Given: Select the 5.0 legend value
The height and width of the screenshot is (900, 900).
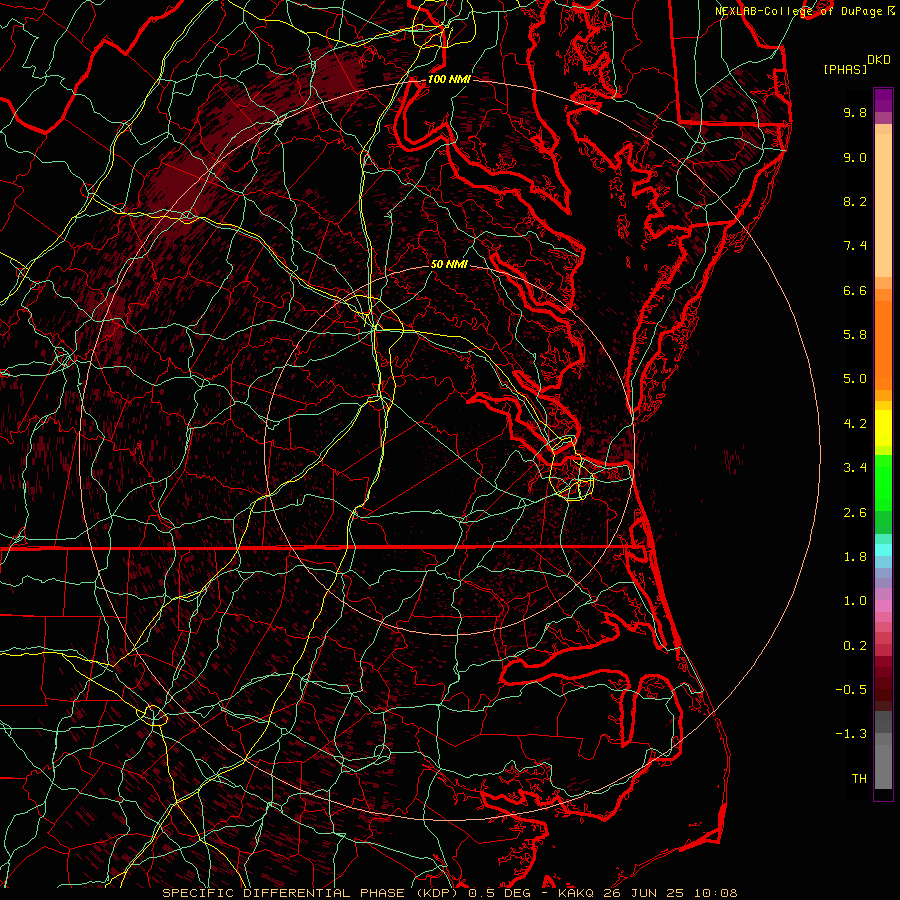Looking at the screenshot, I should point(855,379).
